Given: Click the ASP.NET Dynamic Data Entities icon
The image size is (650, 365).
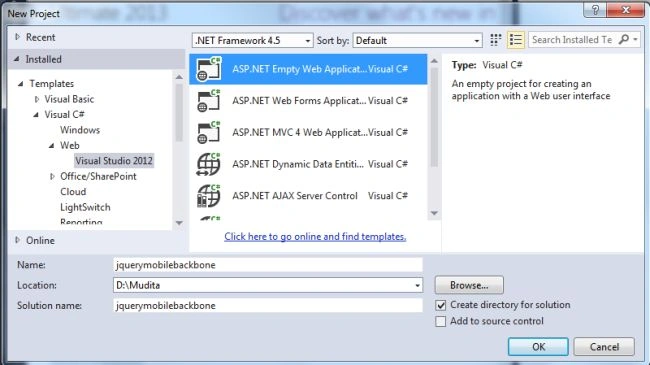Looking at the screenshot, I should 209,164.
